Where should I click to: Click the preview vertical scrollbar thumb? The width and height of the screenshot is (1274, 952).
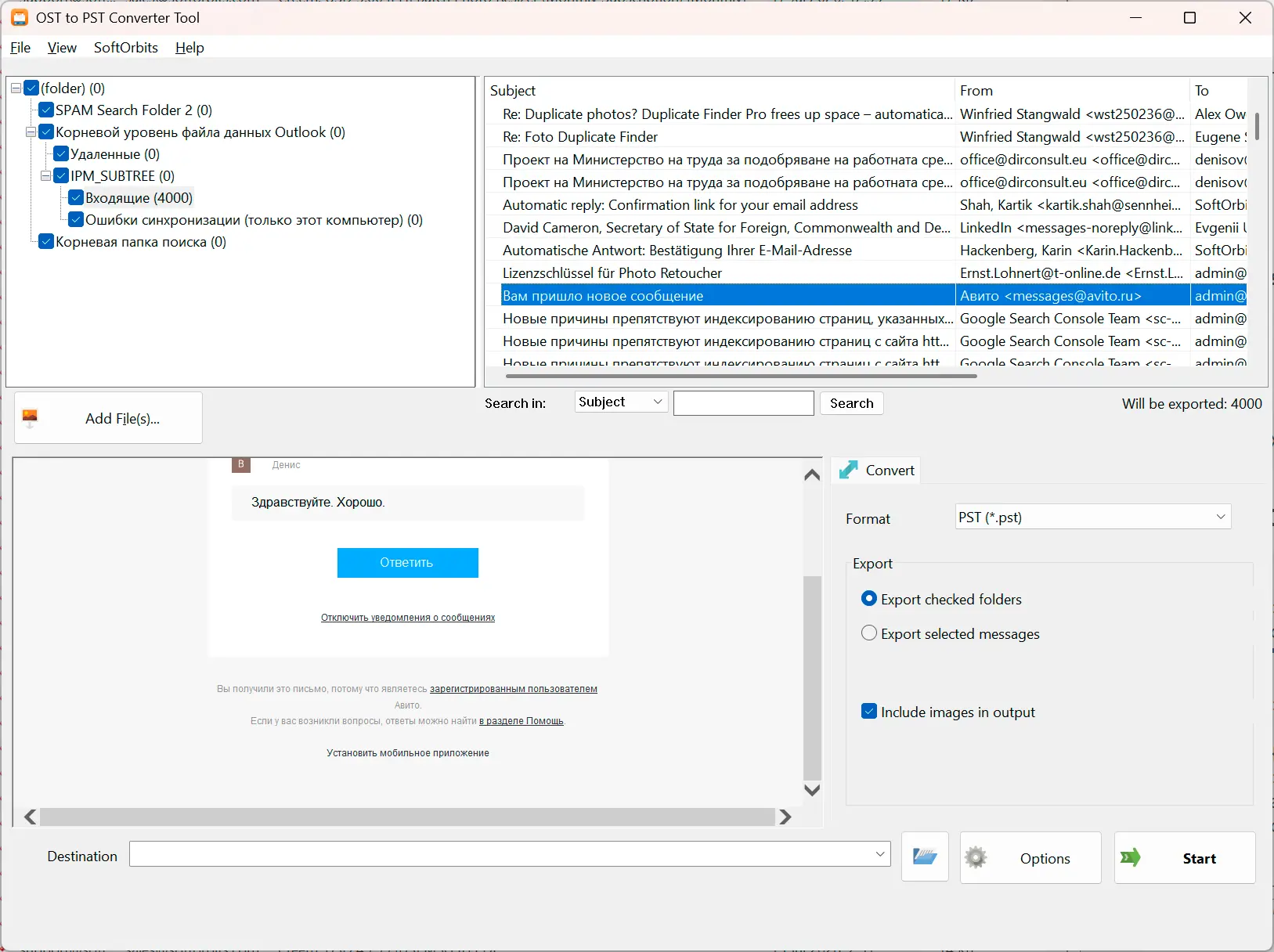[812, 678]
